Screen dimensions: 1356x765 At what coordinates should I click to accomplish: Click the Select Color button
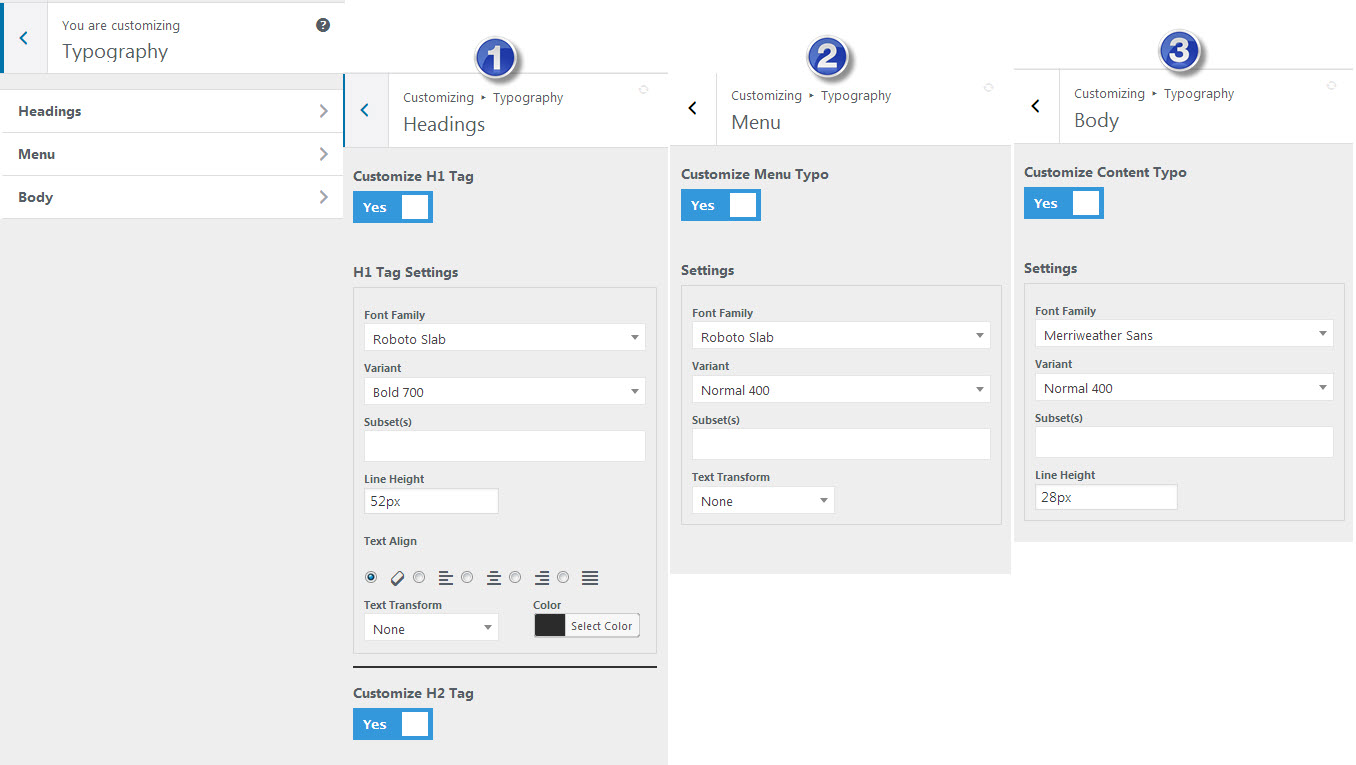(601, 626)
